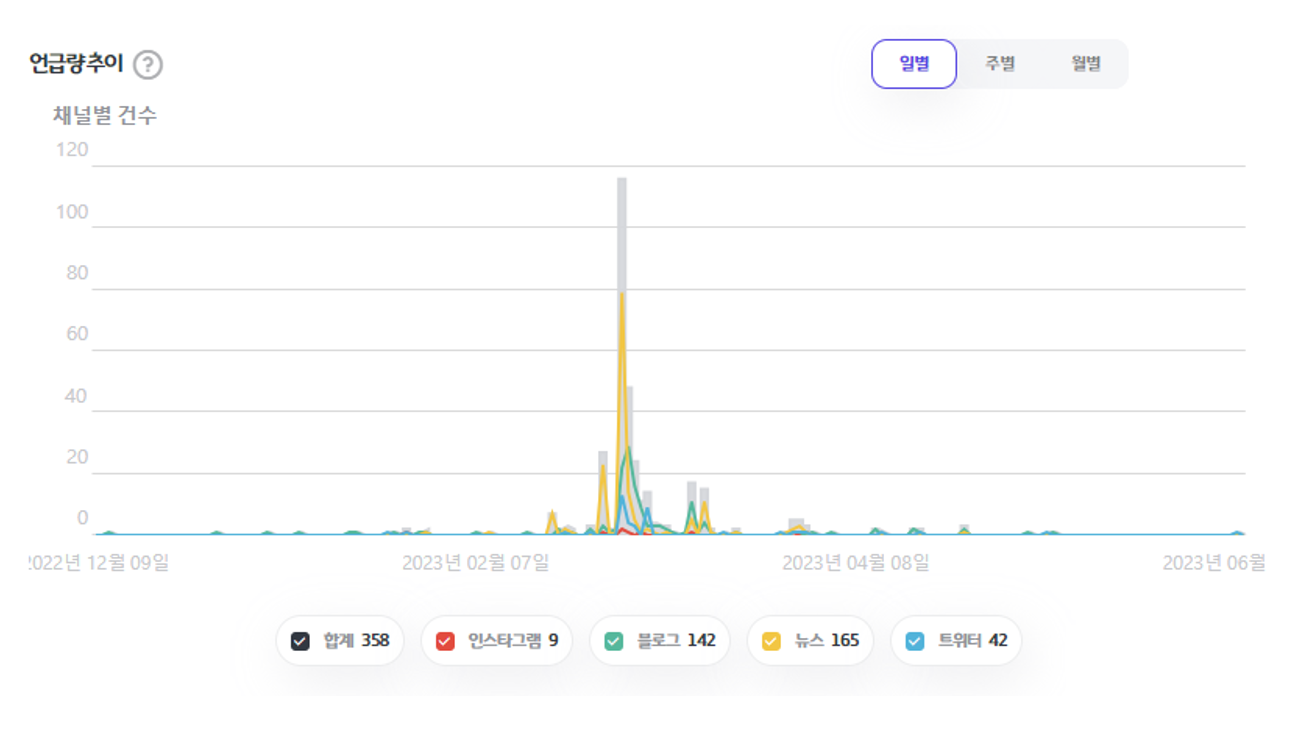Click the 2023년 04월 08일 axis label
This screenshot has width=1298, height=731.
coord(856,563)
